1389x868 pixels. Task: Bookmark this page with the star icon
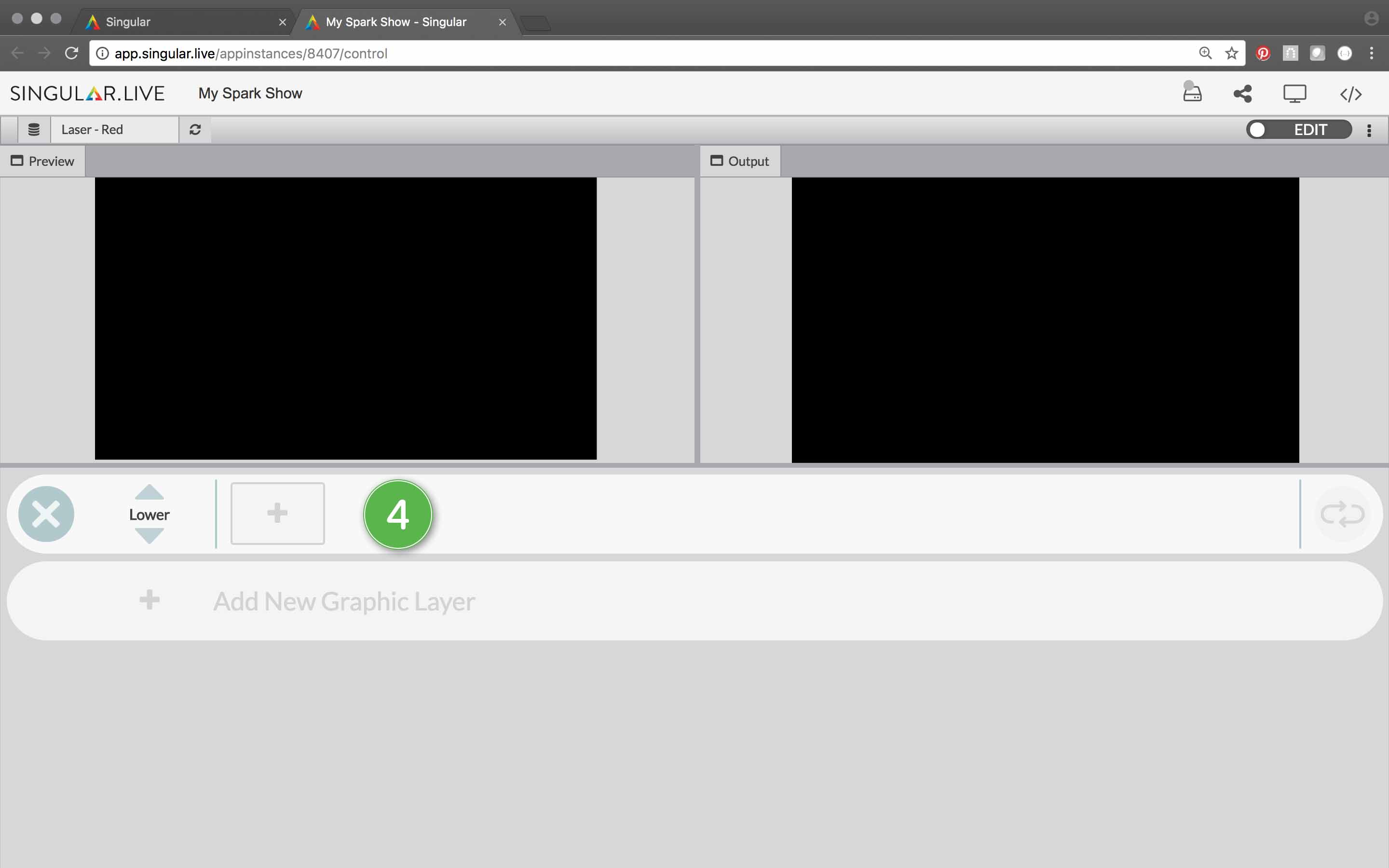[x=1232, y=54]
